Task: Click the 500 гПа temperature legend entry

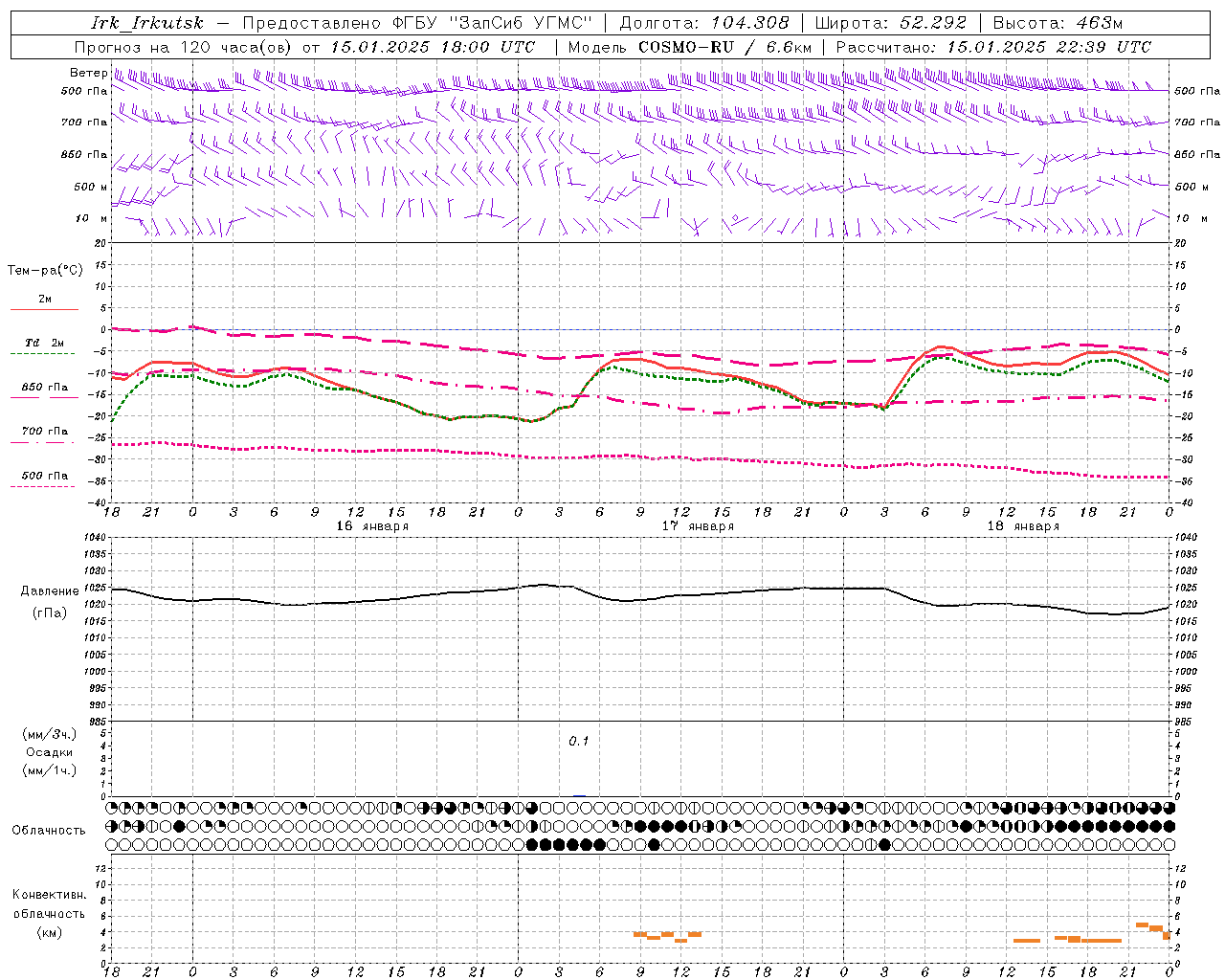Action: [45, 476]
